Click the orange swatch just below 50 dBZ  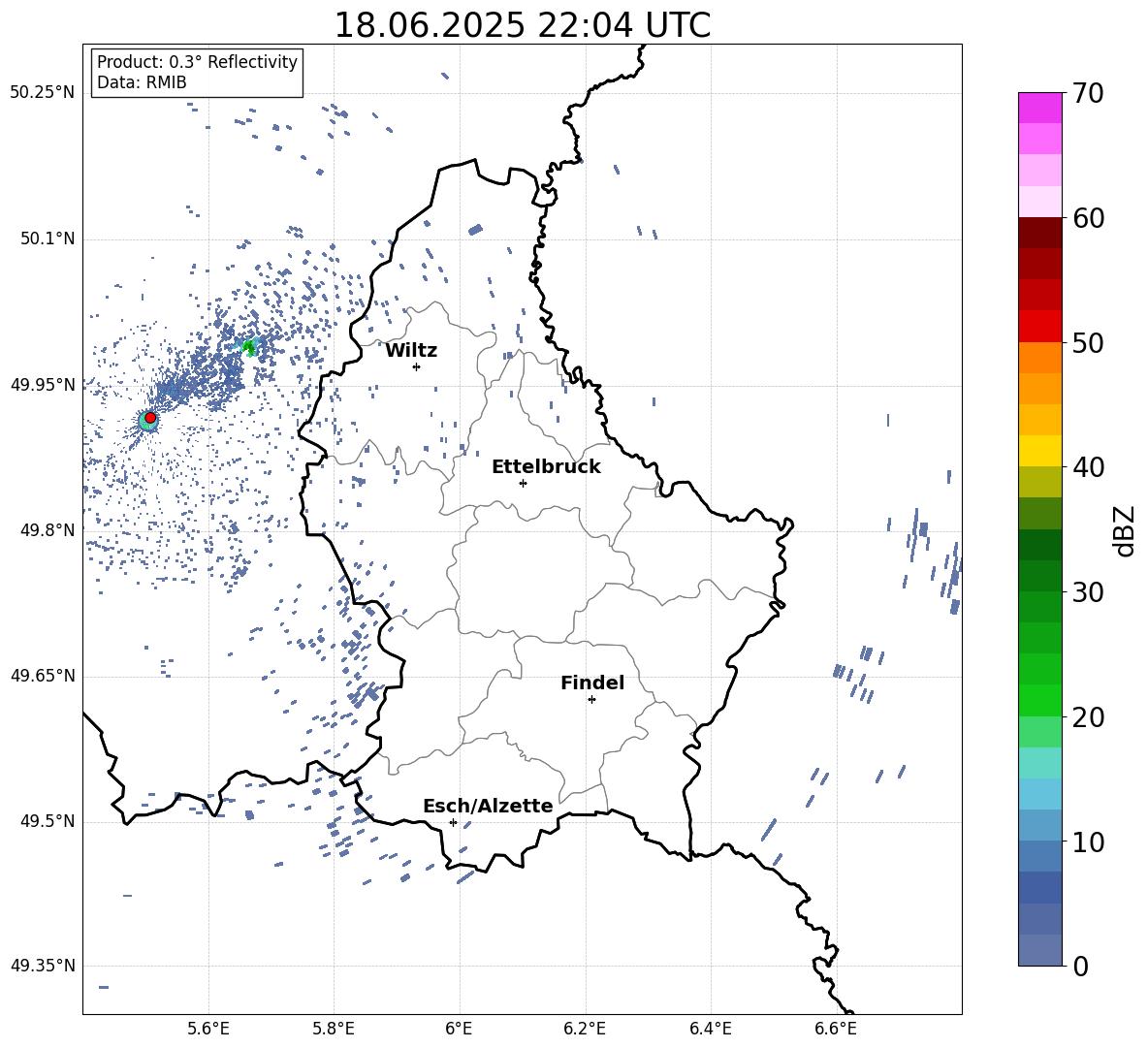tap(1040, 357)
